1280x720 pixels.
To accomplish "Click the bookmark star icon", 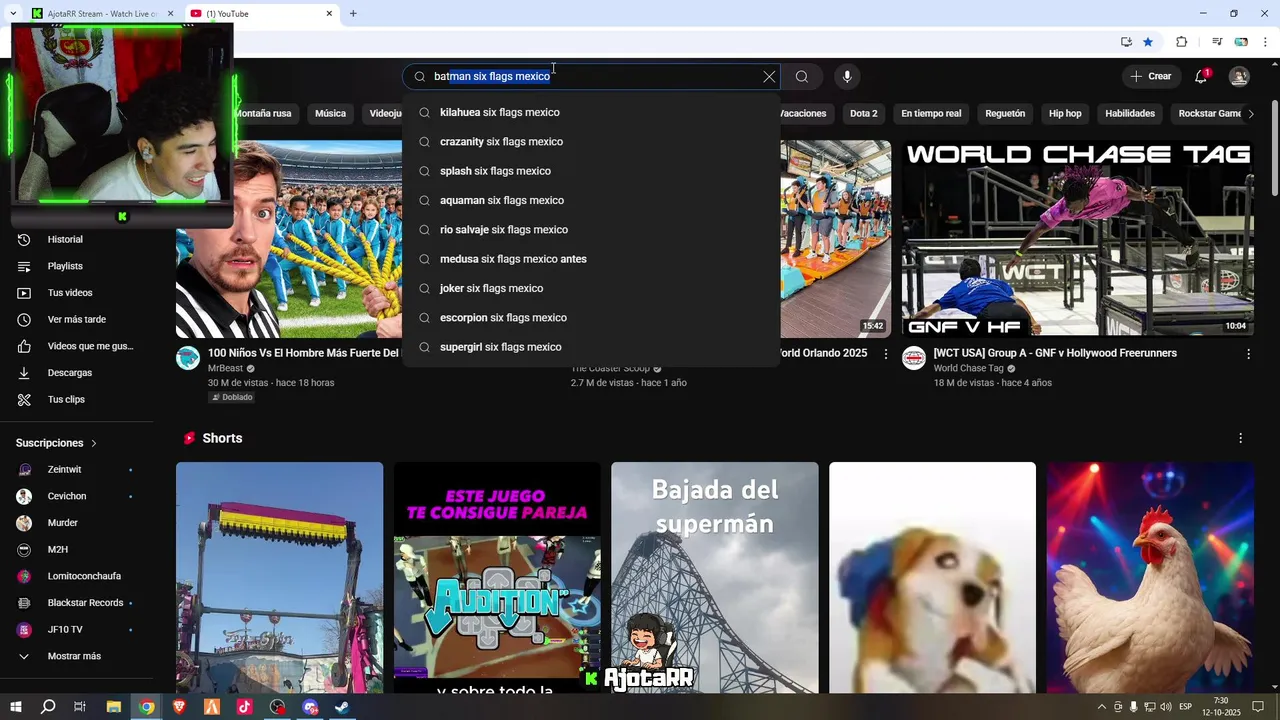I will coord(1148,42).
